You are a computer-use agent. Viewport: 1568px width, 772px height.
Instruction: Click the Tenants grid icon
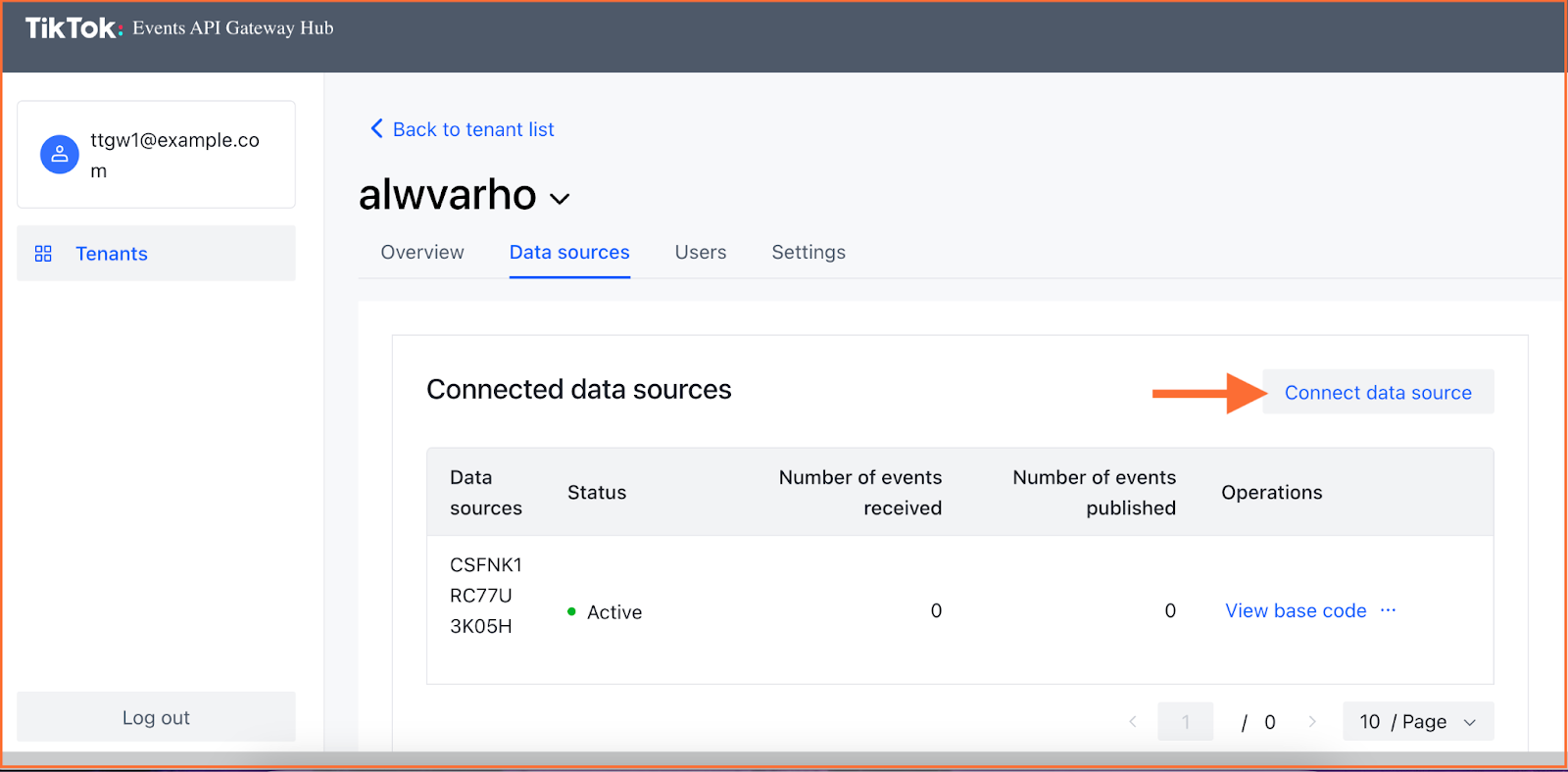click(43, 254)
